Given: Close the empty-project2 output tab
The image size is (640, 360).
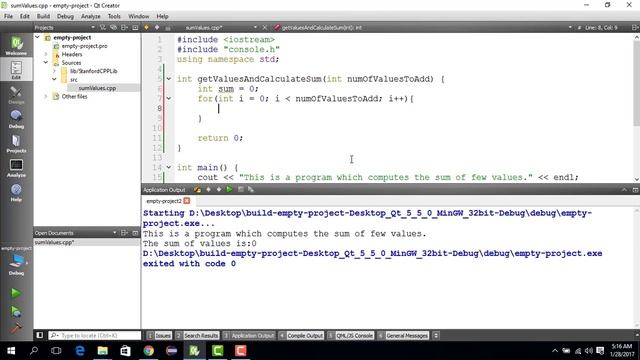Looking at the screenshot, I should (187, 201).
